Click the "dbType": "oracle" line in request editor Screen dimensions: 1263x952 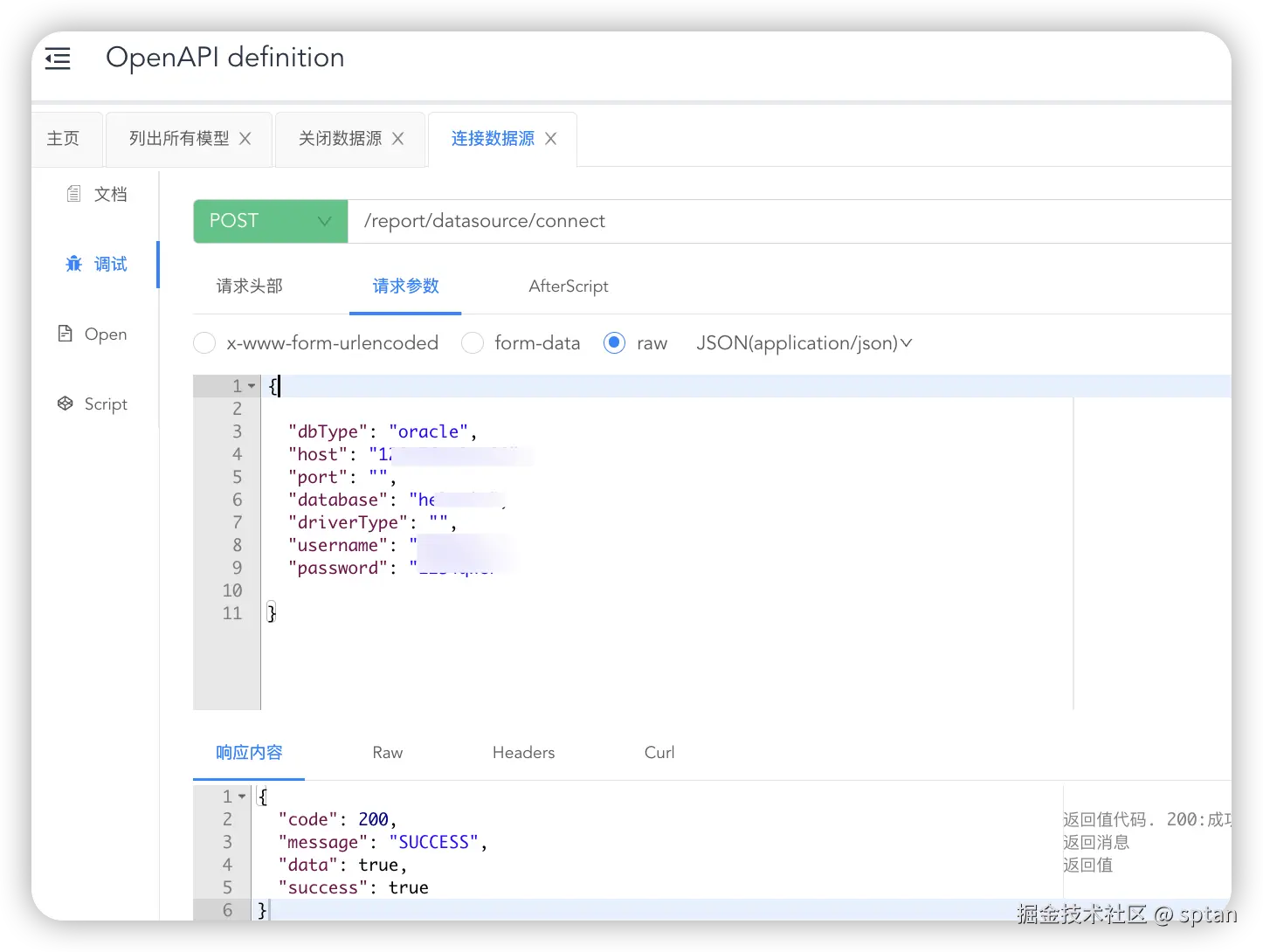click(x=383, y=431)
